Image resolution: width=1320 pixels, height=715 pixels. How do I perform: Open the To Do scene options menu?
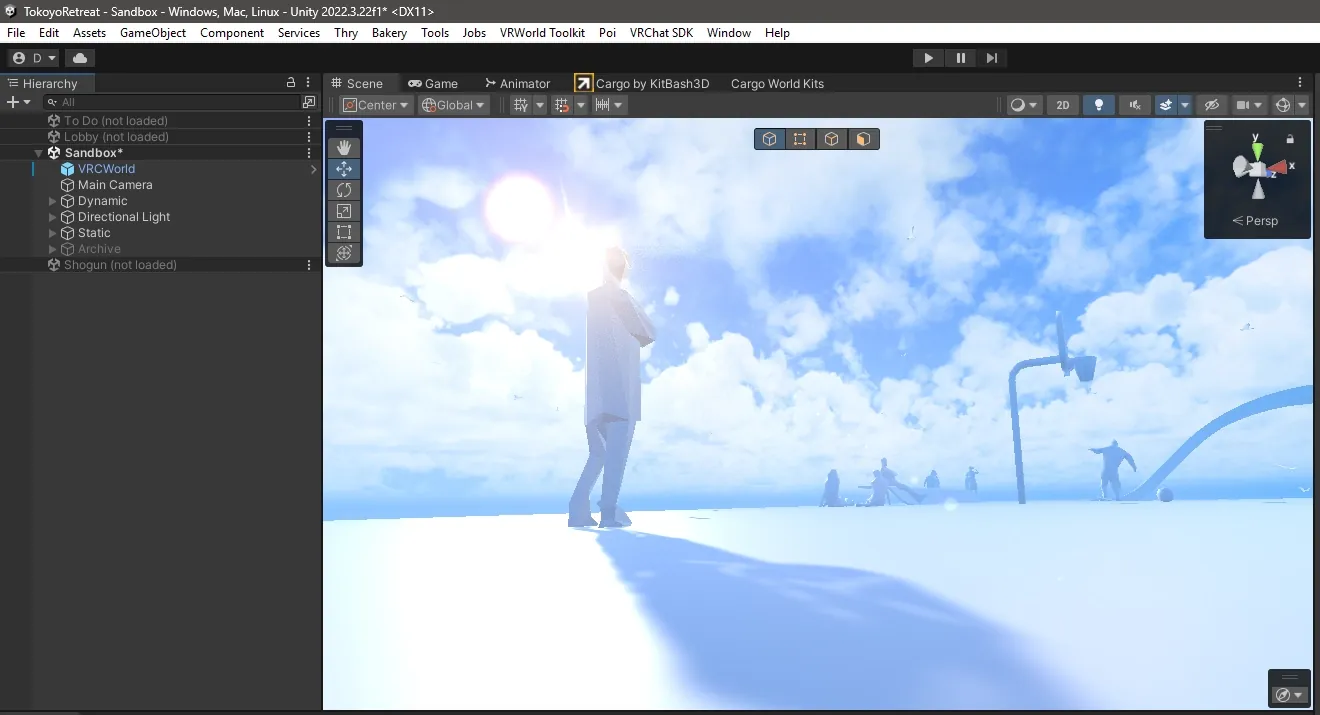point(309,121)
